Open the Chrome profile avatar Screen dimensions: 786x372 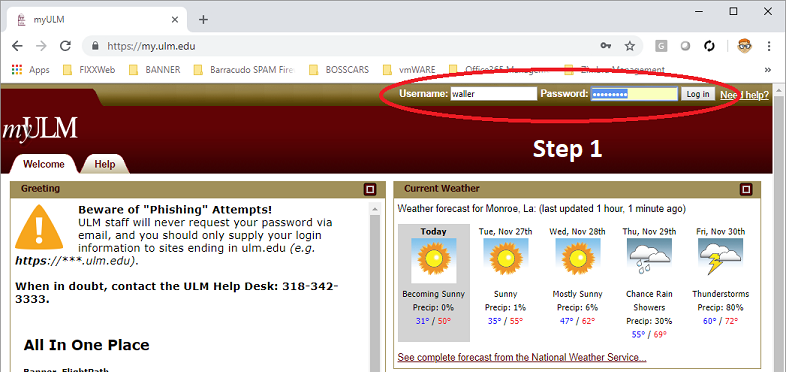[744, 46]
